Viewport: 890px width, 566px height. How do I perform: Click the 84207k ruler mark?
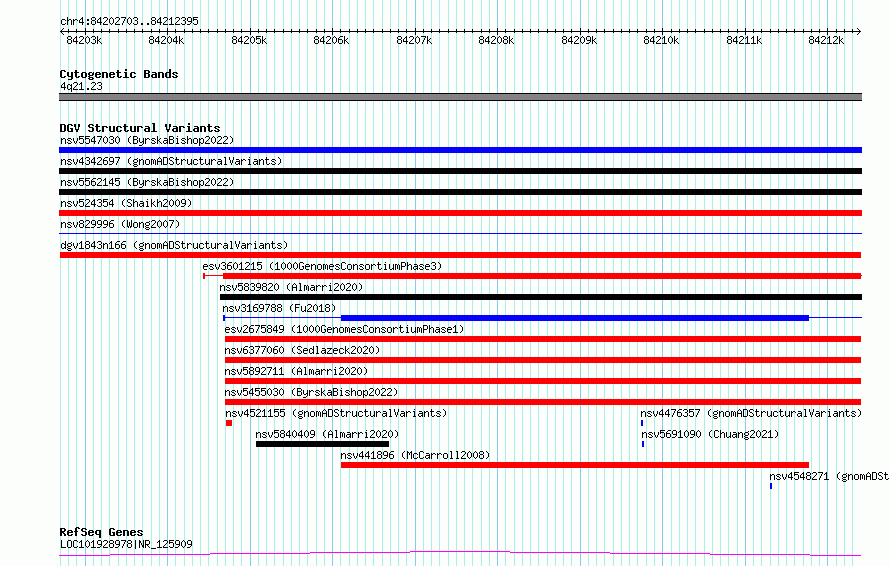click(414, 40)
